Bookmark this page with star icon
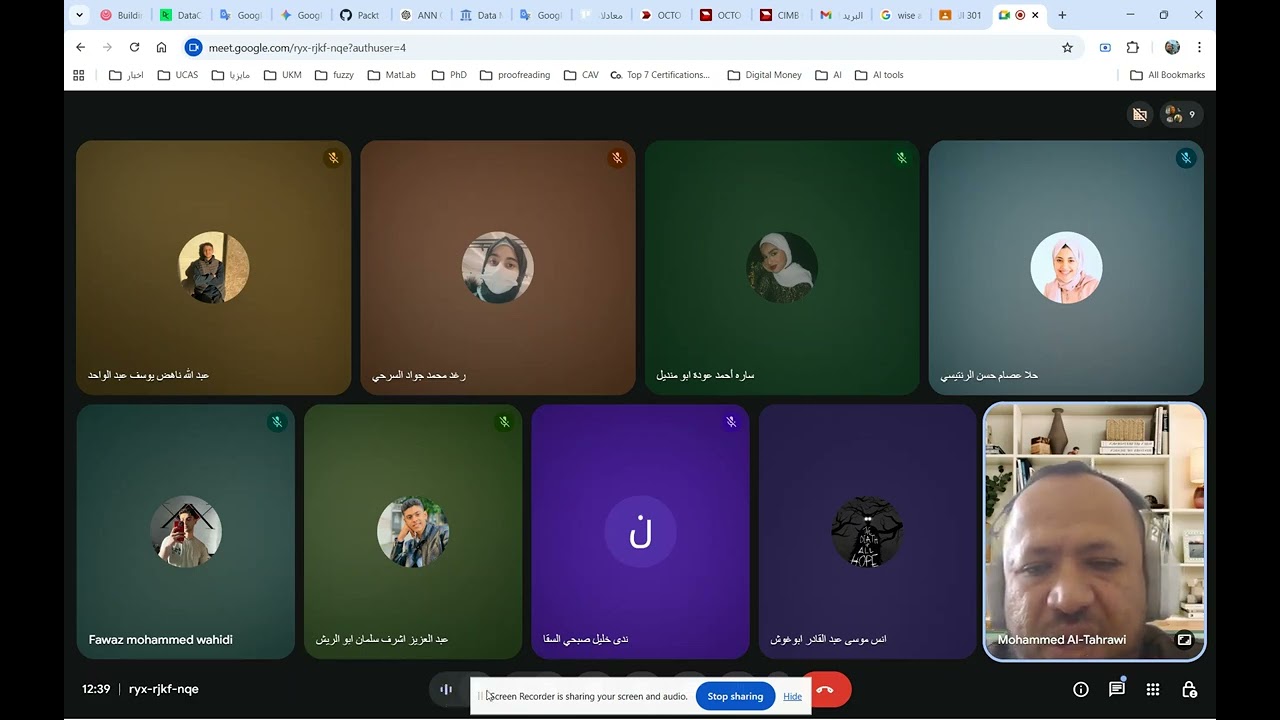The width and height of the screenshot is (1280, 720). (1067, 47)
